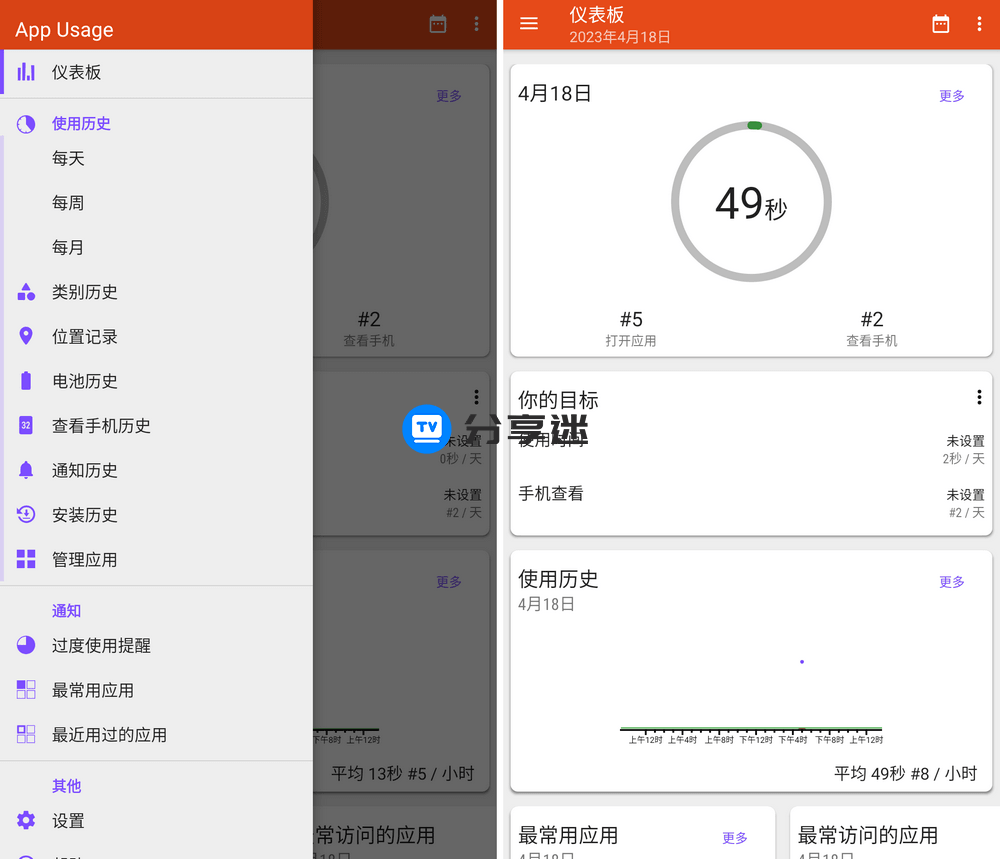Image resolution: width=1000 pixels, height=859 pixels.
Task: Open 每周 usage history
Action: pos(68,203)
